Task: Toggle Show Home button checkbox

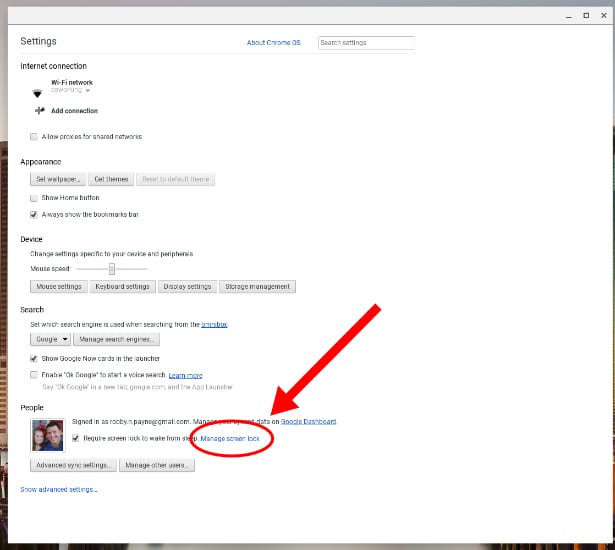Action: tap(34, 198)
